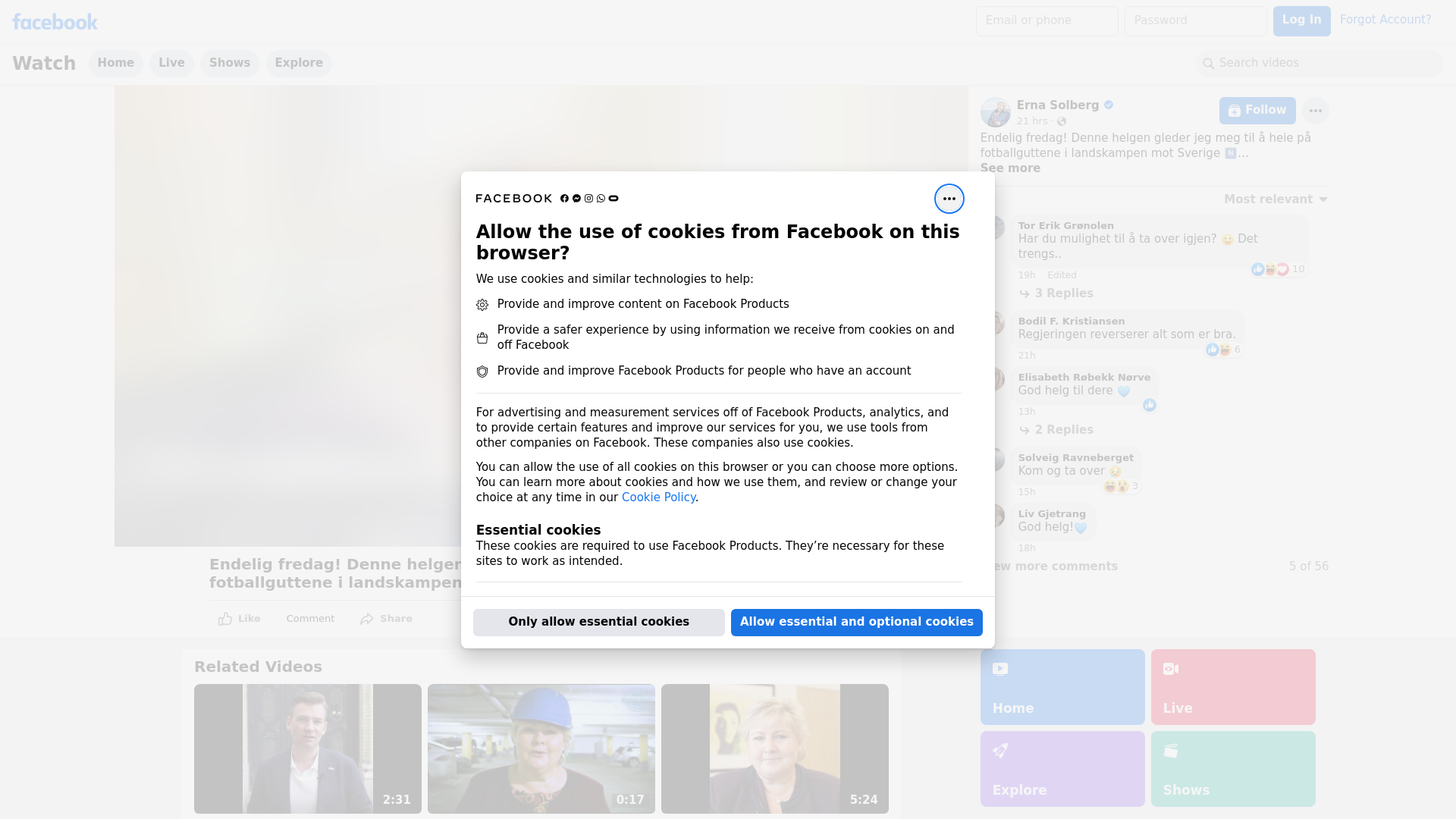Click the Essential cookies heading
1456x819 pixels.
click(538, 530)
